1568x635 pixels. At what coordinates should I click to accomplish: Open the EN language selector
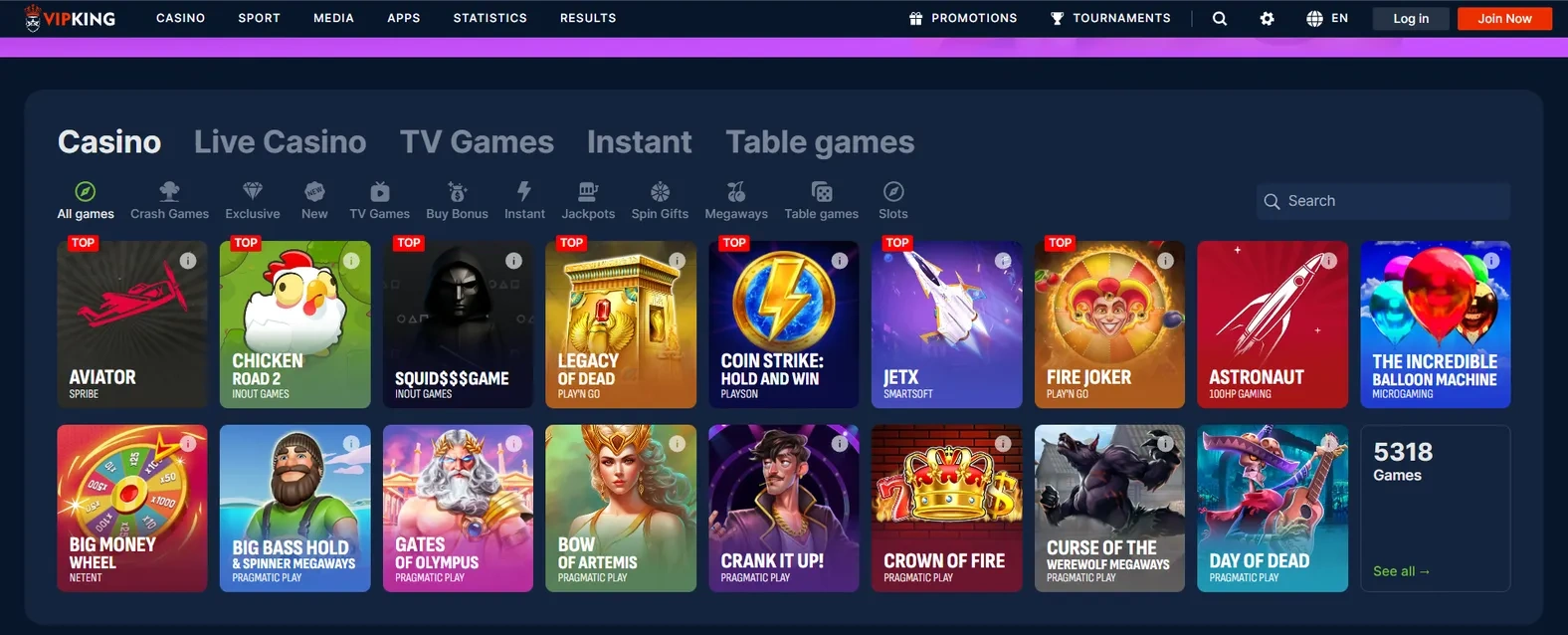coord(1326,18)
